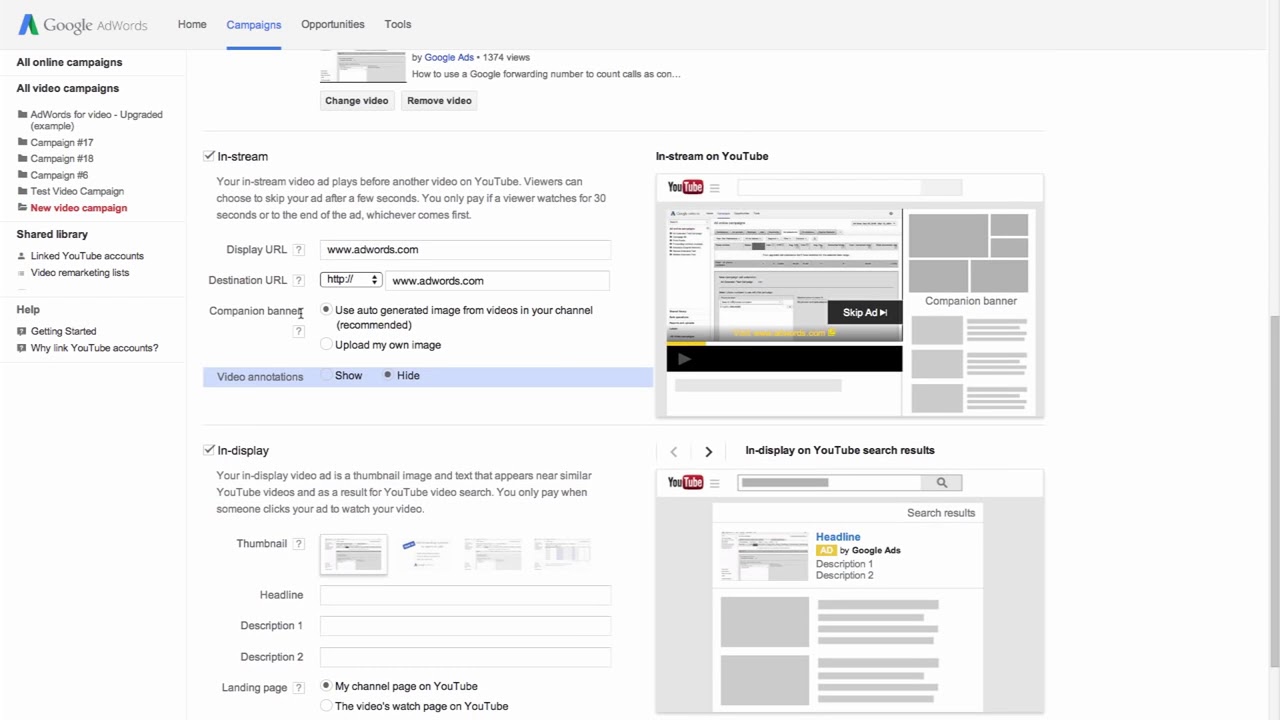Open Campaign #18 folder
The image size is (1280, 720).
(62, 159)
